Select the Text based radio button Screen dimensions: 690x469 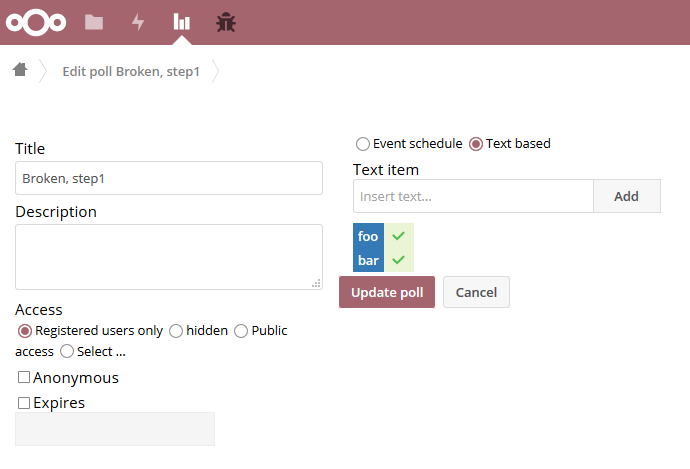point(476,144)
